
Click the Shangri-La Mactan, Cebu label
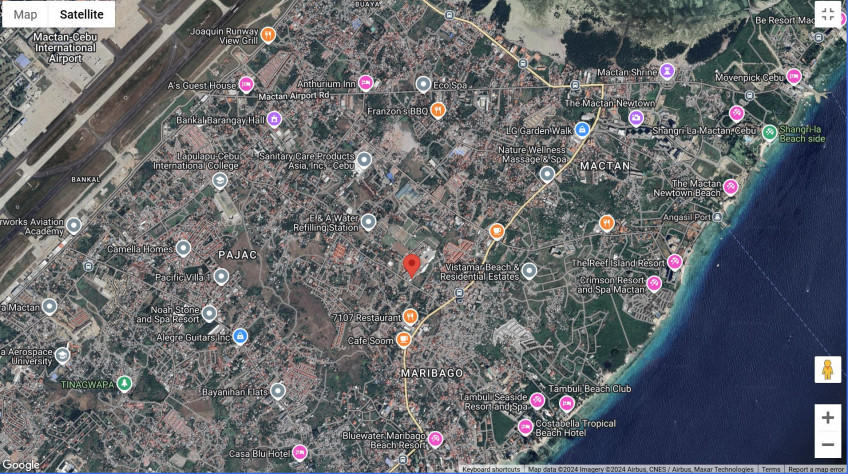coord(704,131)
